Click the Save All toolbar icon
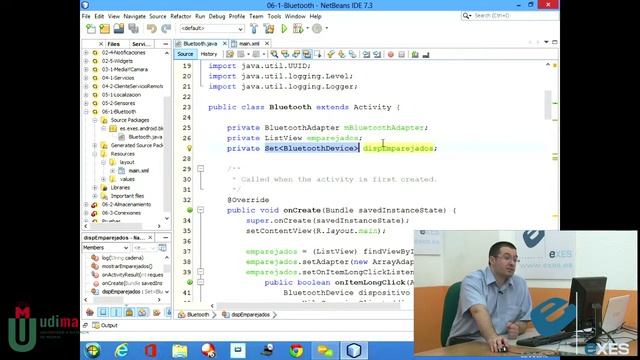 point(133,29)
